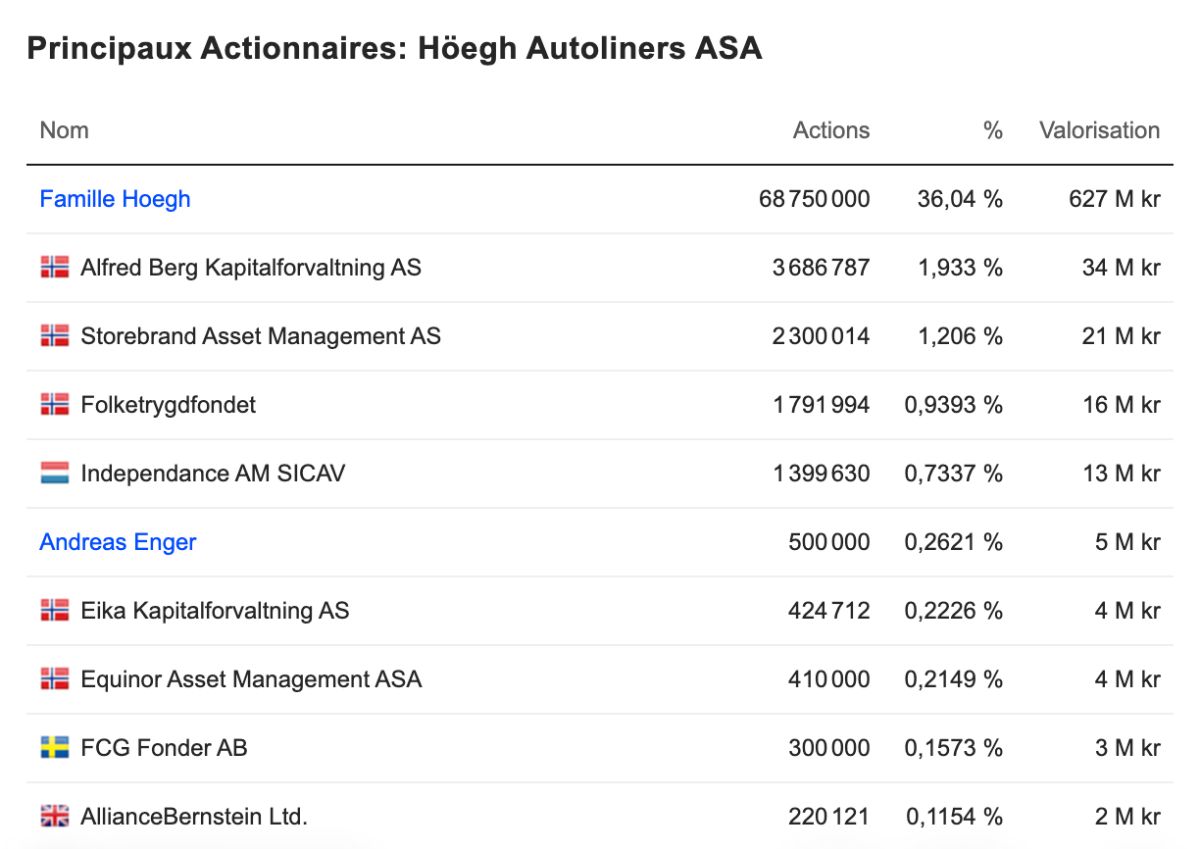Click the Norwegian flag beside Alfred Berg Kapitalforvaltning
Screen dimensions: 1200x849
(x=55, y=267)
